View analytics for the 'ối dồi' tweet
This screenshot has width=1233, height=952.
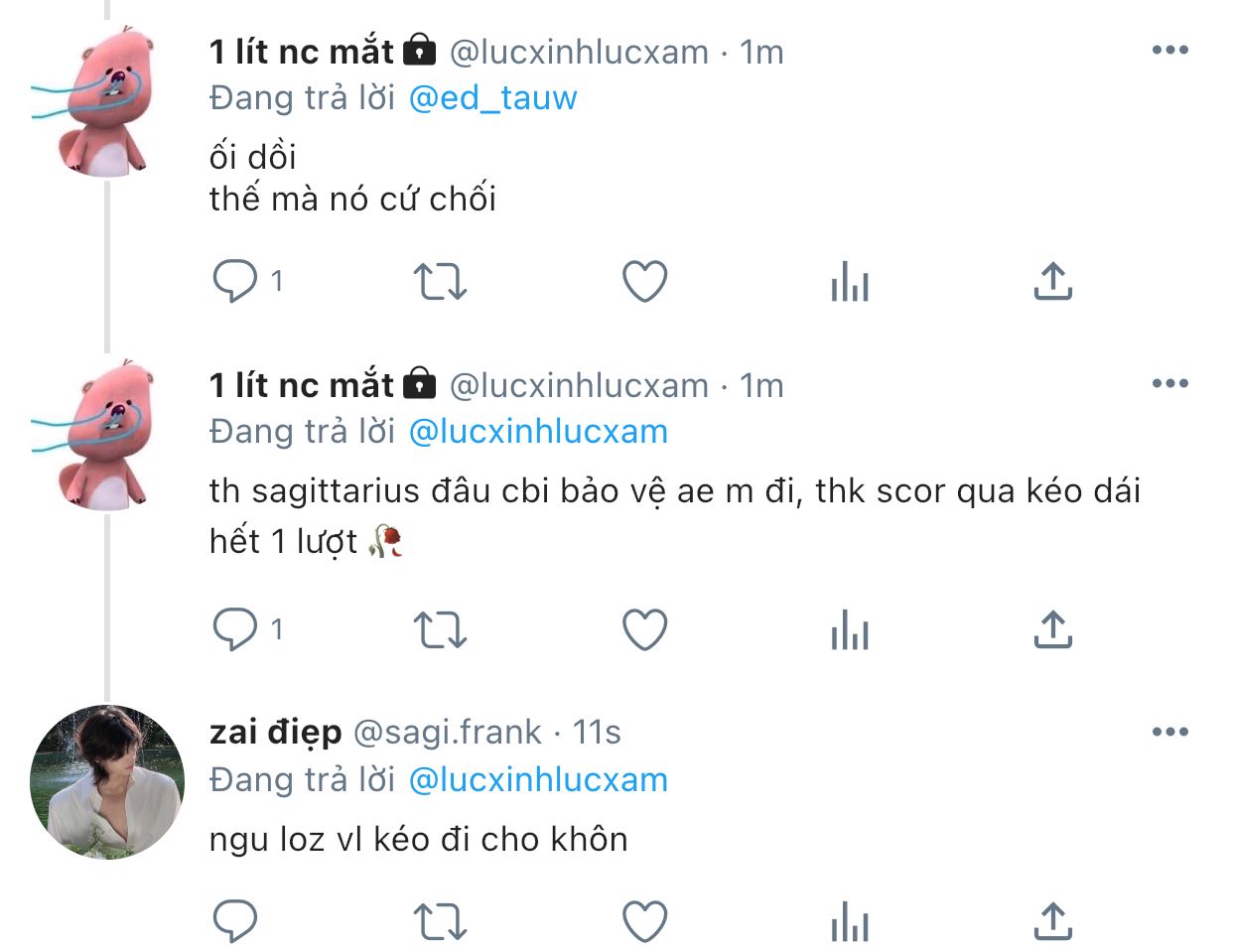(x=850, y=282)
